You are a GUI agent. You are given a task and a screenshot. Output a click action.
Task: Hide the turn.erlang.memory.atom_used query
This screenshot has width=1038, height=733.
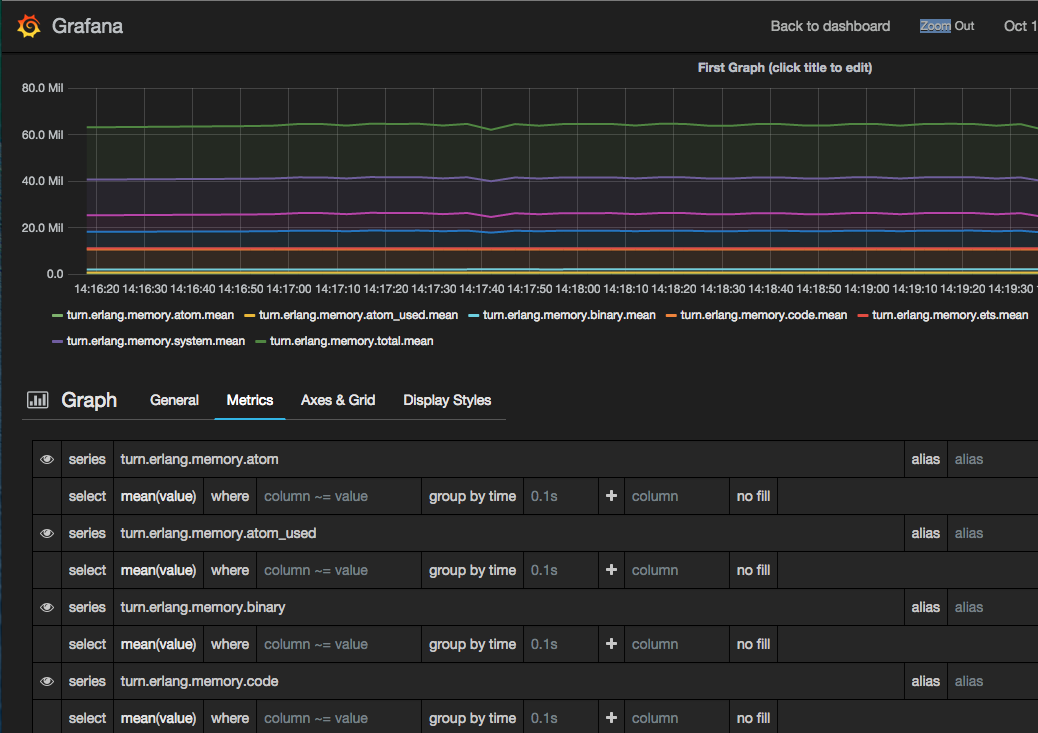pyautogui.click(x=47, y=534)
